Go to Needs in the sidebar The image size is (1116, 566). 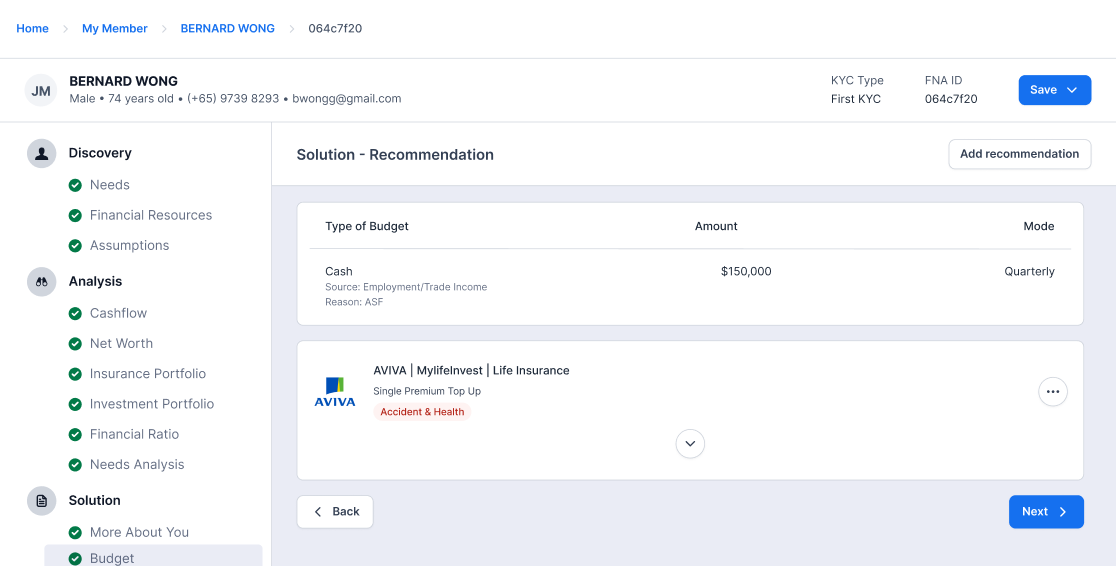[x=110, y=185]
